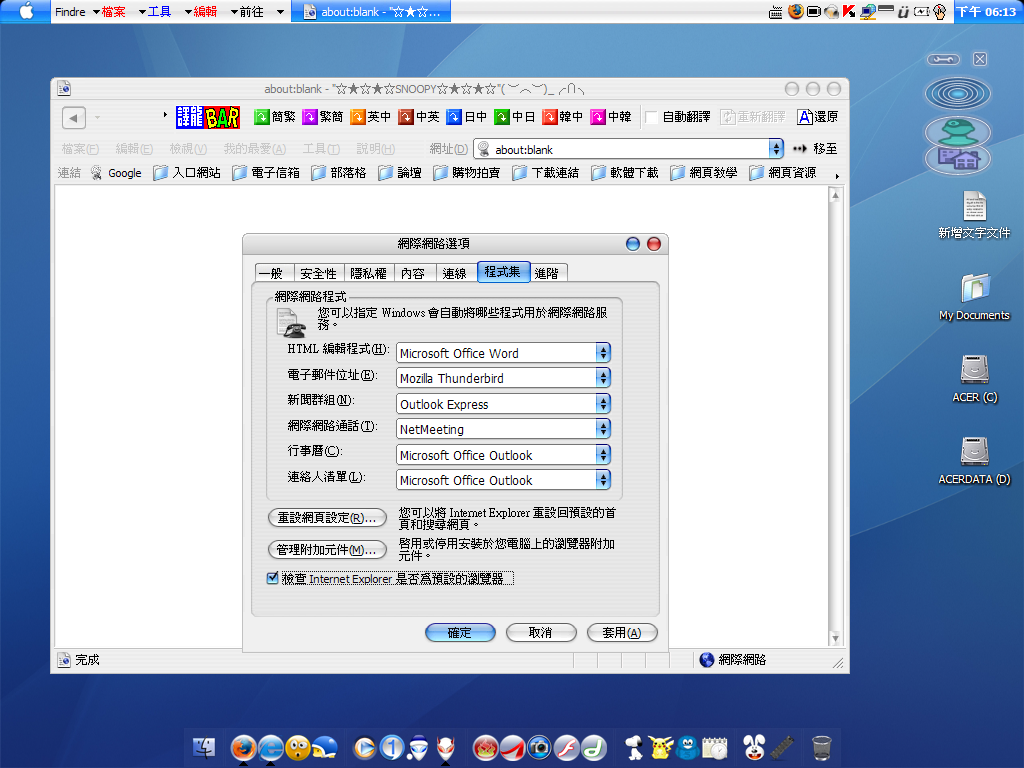Switch to the 安全性 tab
The width and height of the screenshot is (1024, 768).
tap(318, 273)
